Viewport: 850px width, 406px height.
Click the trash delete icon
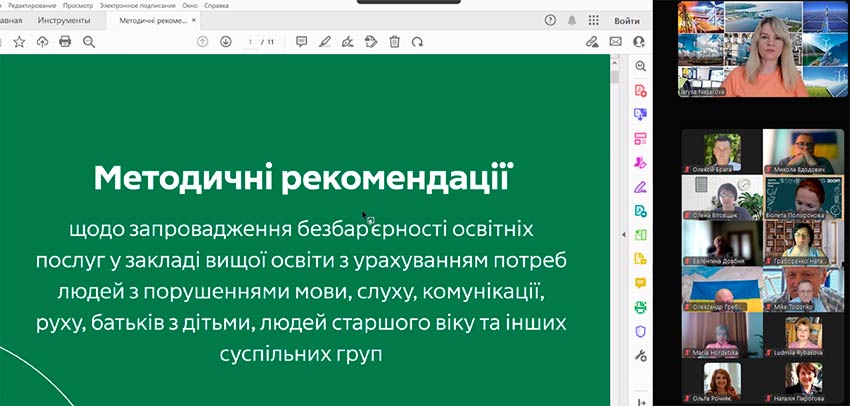[x=394, y=42]
